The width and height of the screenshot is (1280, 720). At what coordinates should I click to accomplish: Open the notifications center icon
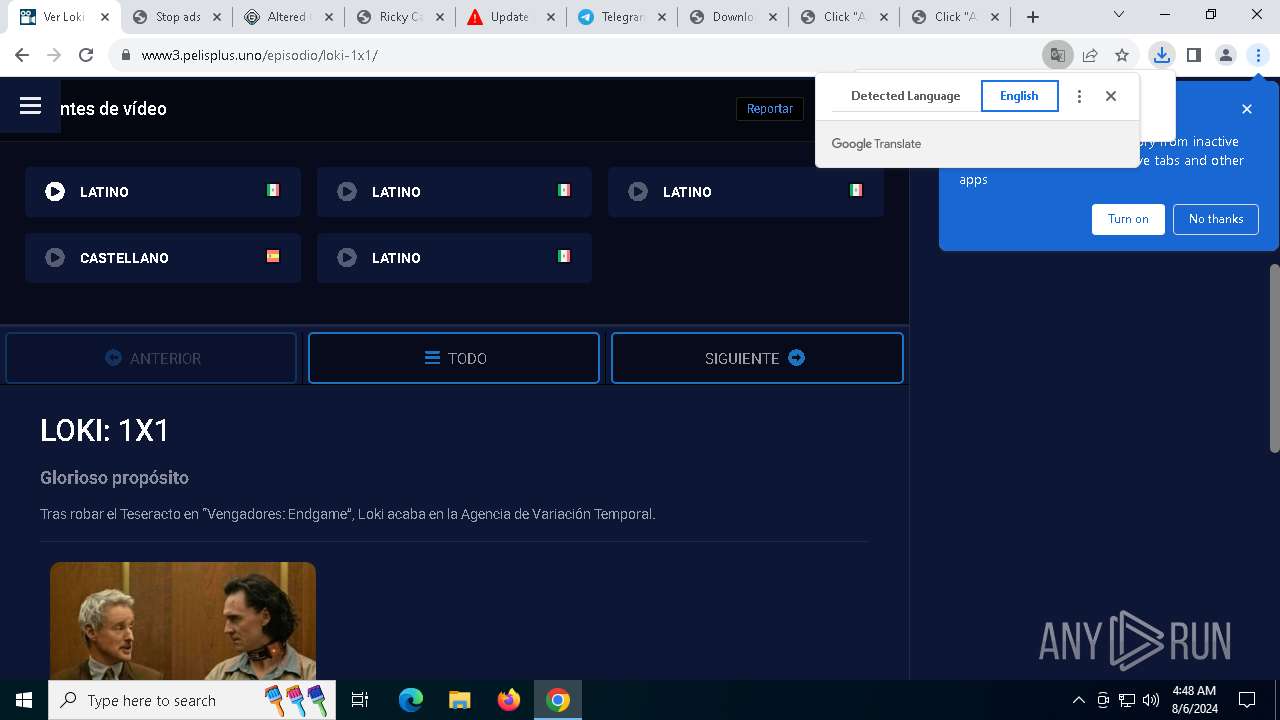(x=1247, y=700)
